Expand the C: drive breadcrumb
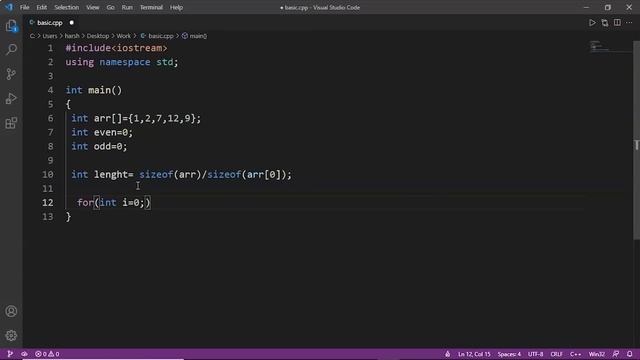The image size is (640, 360). pyautogui.click(x=32, y=36)
